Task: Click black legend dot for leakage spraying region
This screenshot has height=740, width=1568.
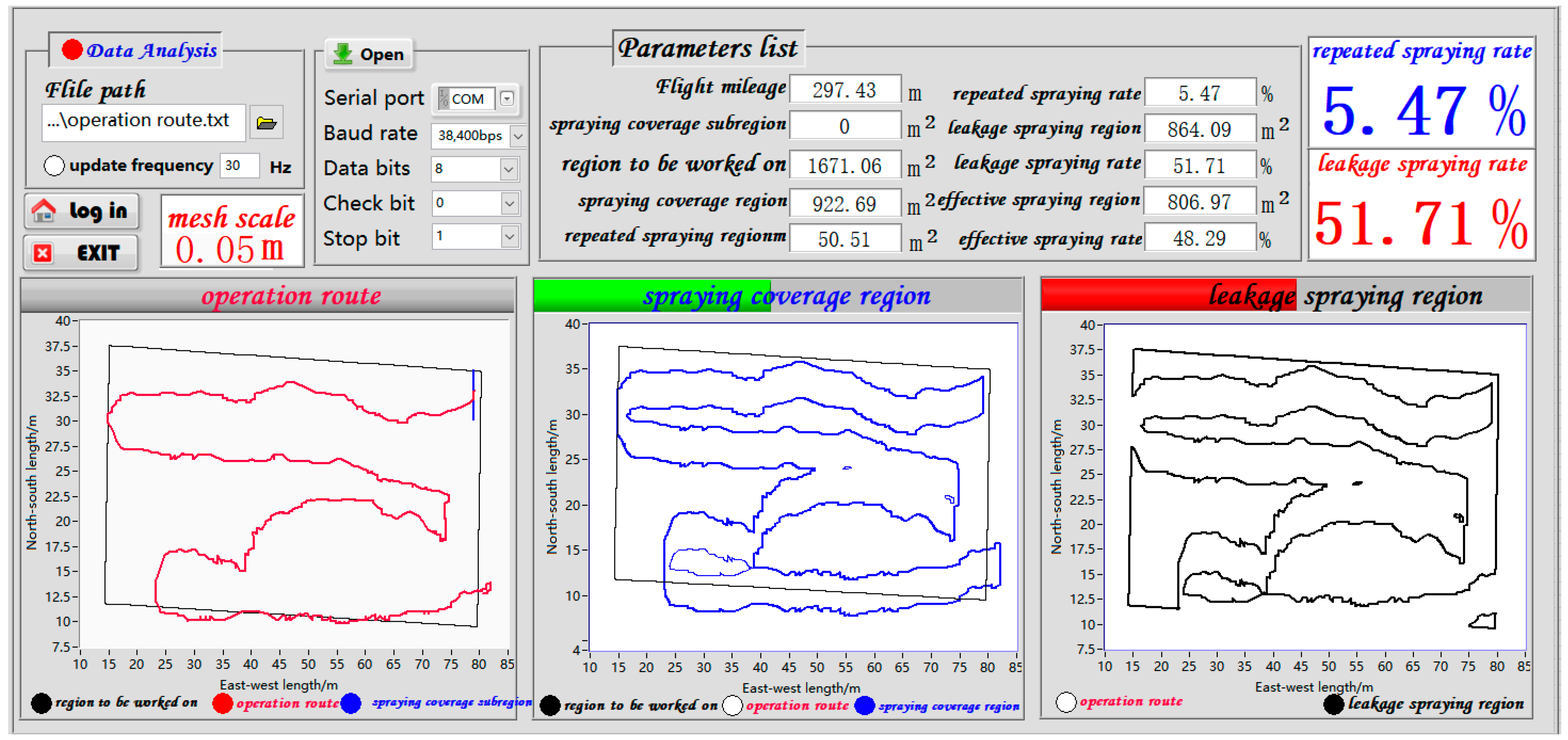Action: (1333, 704)
